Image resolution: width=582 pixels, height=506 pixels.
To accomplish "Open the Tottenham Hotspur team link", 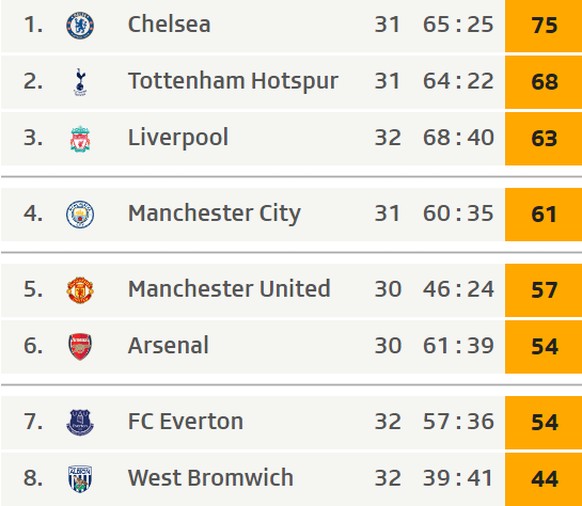I will coord(233,81).
